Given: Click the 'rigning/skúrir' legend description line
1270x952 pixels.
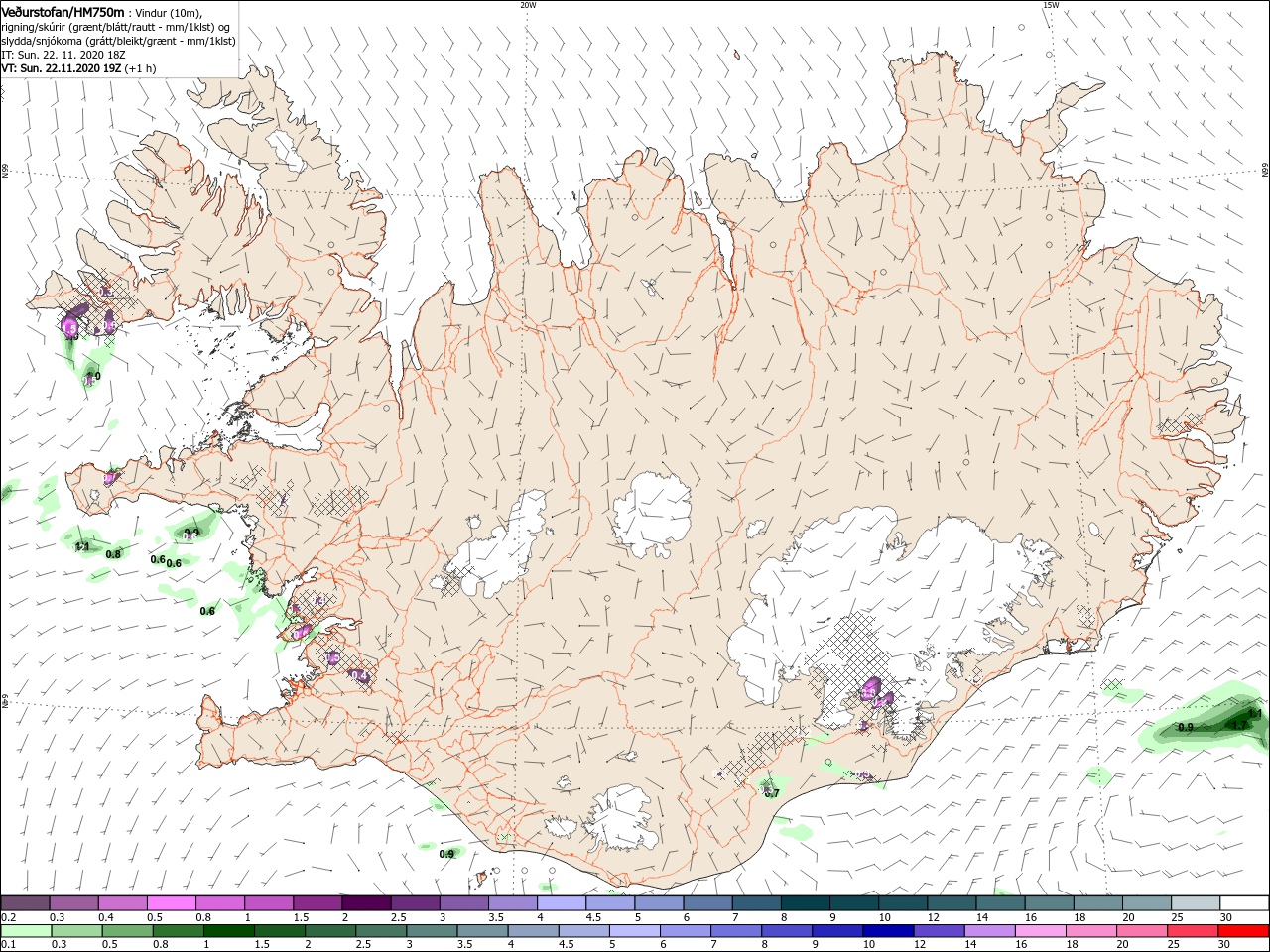Looking at the screenshot, I should [x=116, y=27].
